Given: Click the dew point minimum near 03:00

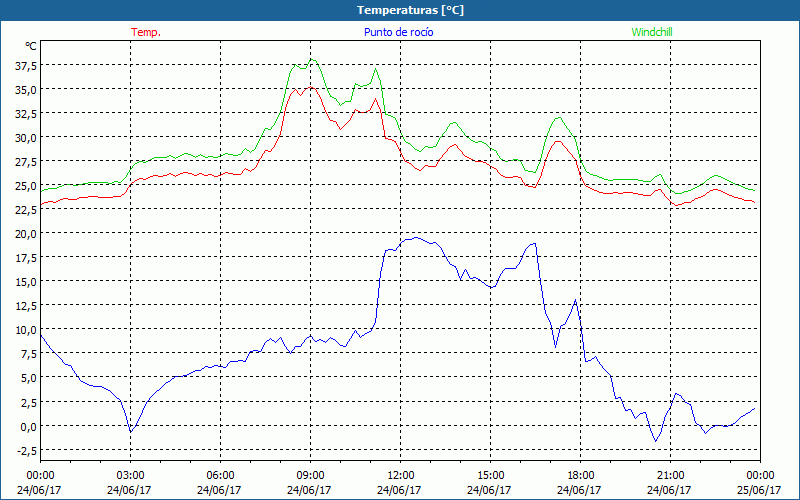Looking at the screenshot, I should click(131, 432).
